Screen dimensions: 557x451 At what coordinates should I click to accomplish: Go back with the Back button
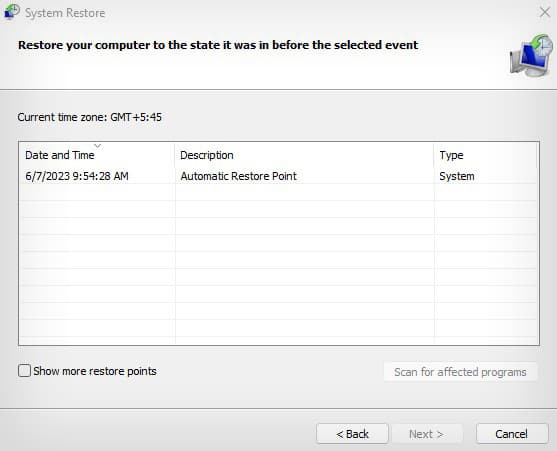[352, 434]
